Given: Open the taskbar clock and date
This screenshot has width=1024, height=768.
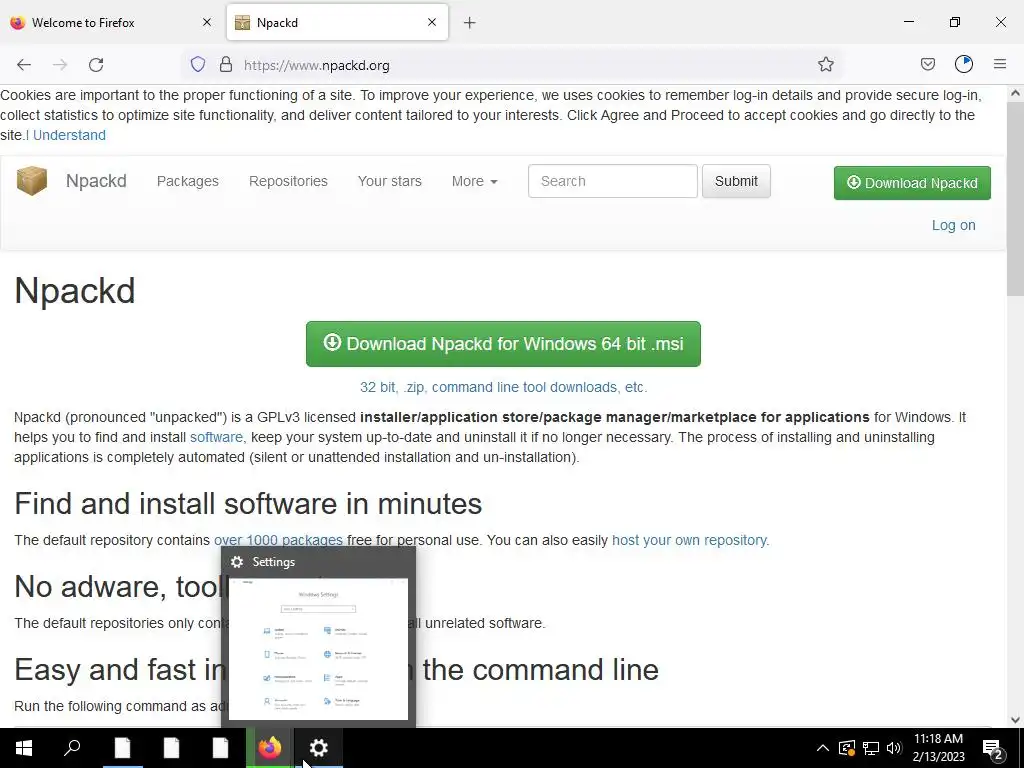Looking at the screenshot, I should click(938, 748).
